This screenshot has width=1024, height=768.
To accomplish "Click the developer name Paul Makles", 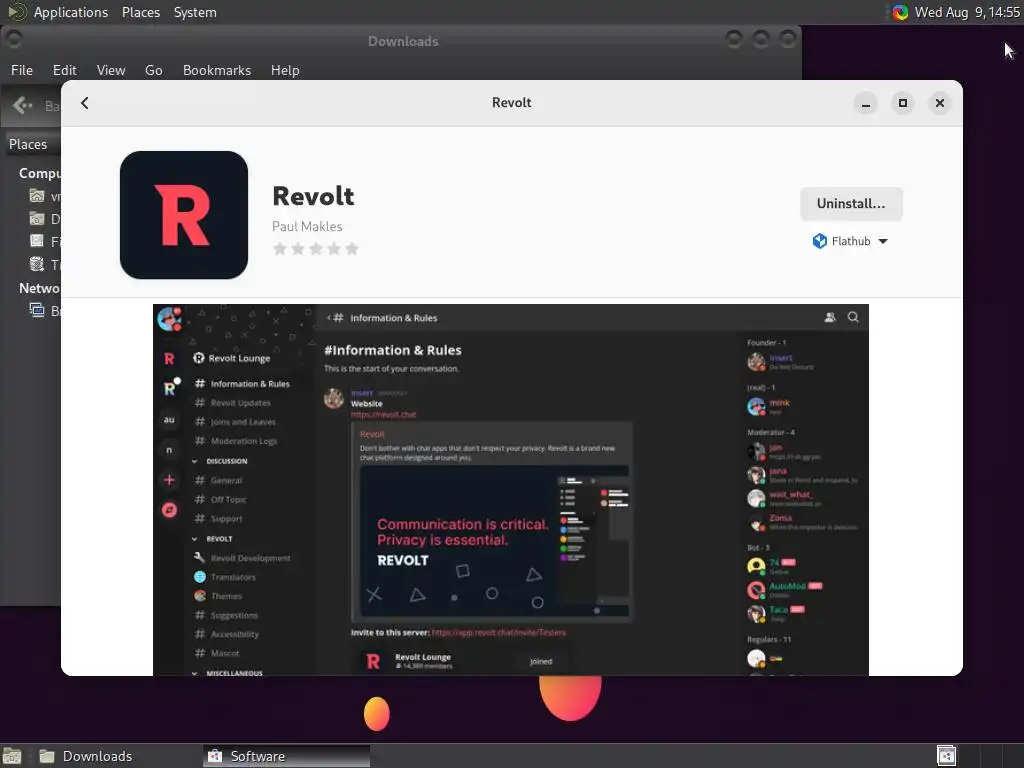I will [x=307, y=227].
